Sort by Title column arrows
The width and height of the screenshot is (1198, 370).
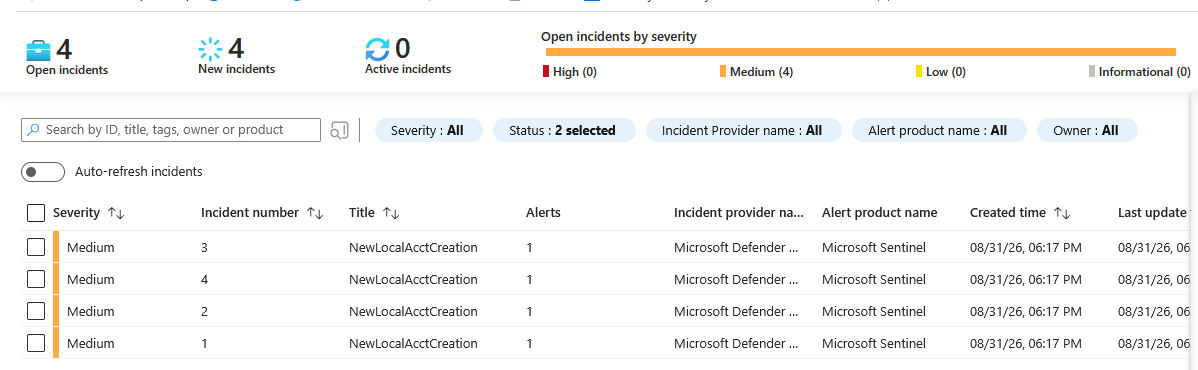pyautogui.click(x=391, y=213)
